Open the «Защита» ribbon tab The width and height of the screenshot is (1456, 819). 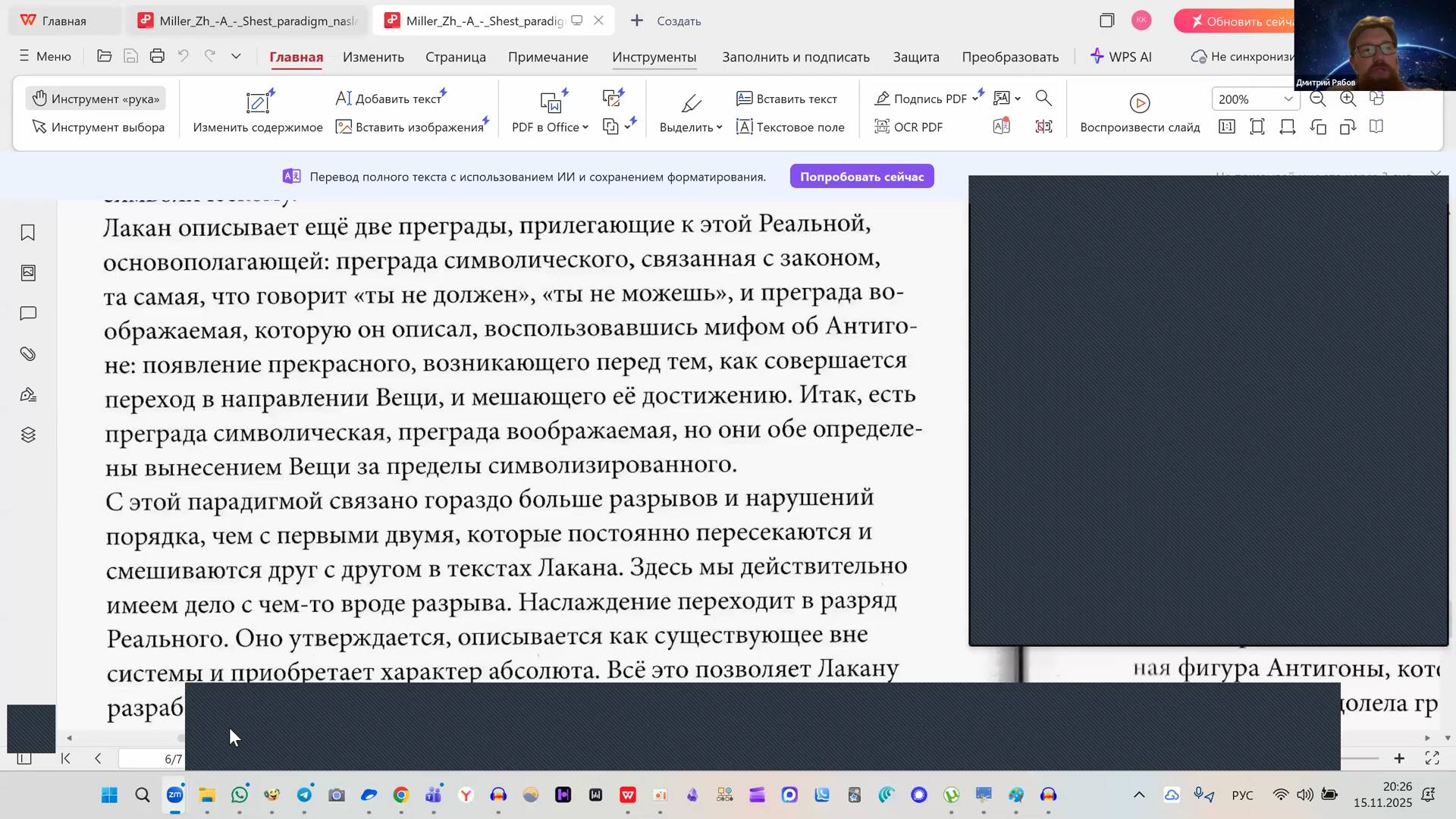tap(915, 57)
